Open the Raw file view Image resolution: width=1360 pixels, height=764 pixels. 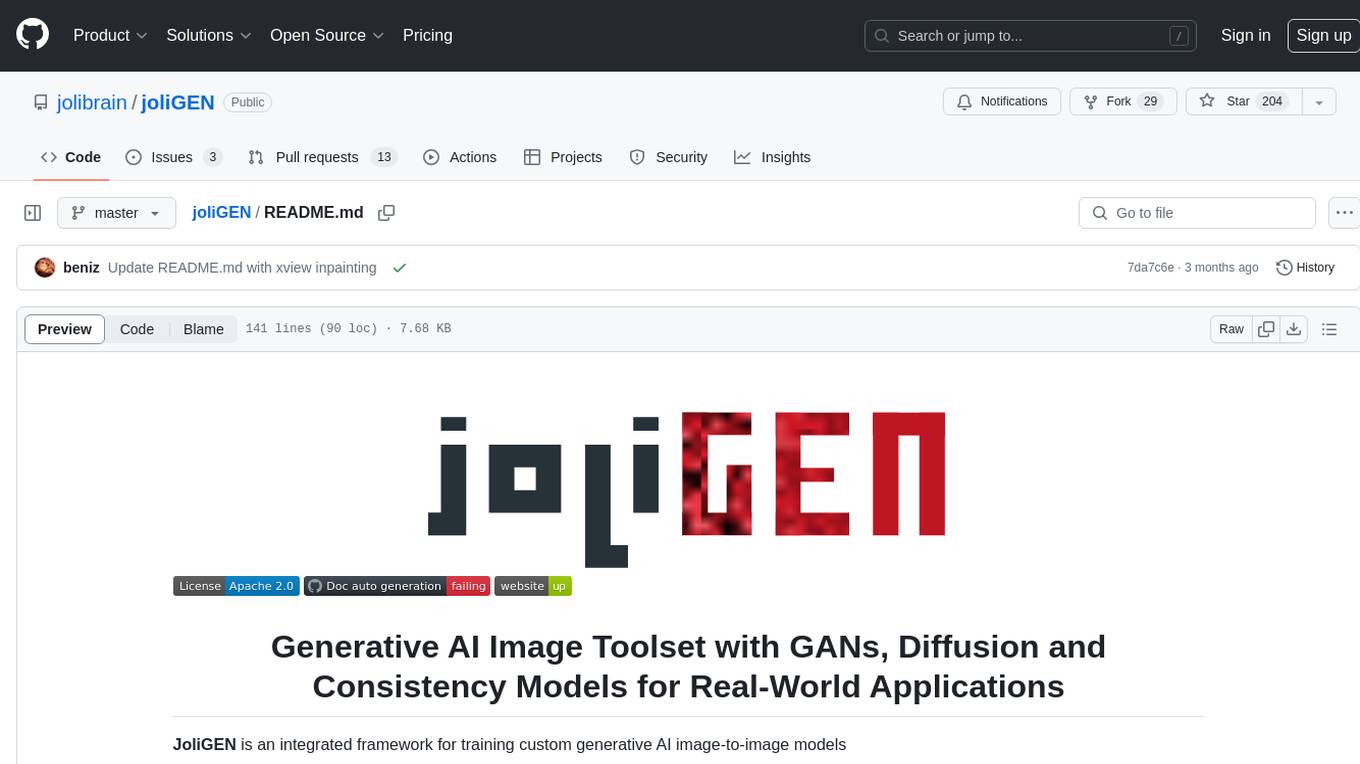(x=1231, y=329)
